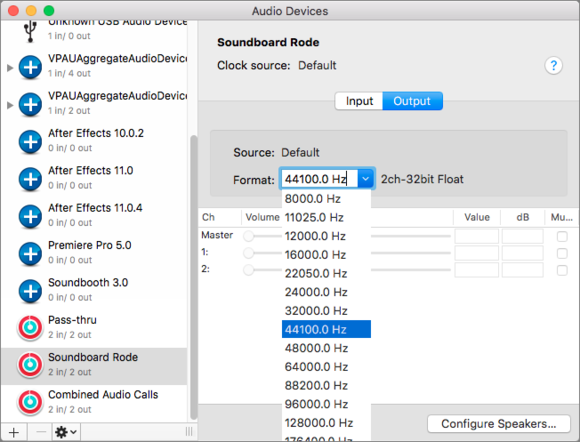Expand the first VPAUAggregateAudioDevice entry
Image resolution: width=580 pixels, height=442 pixels.
pos(10,68)
